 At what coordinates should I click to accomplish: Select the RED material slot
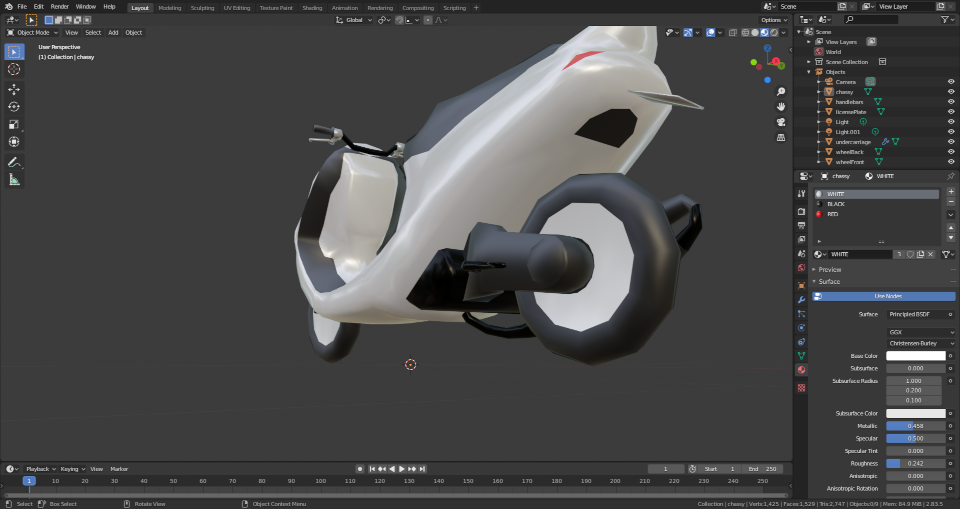point(876,214)
